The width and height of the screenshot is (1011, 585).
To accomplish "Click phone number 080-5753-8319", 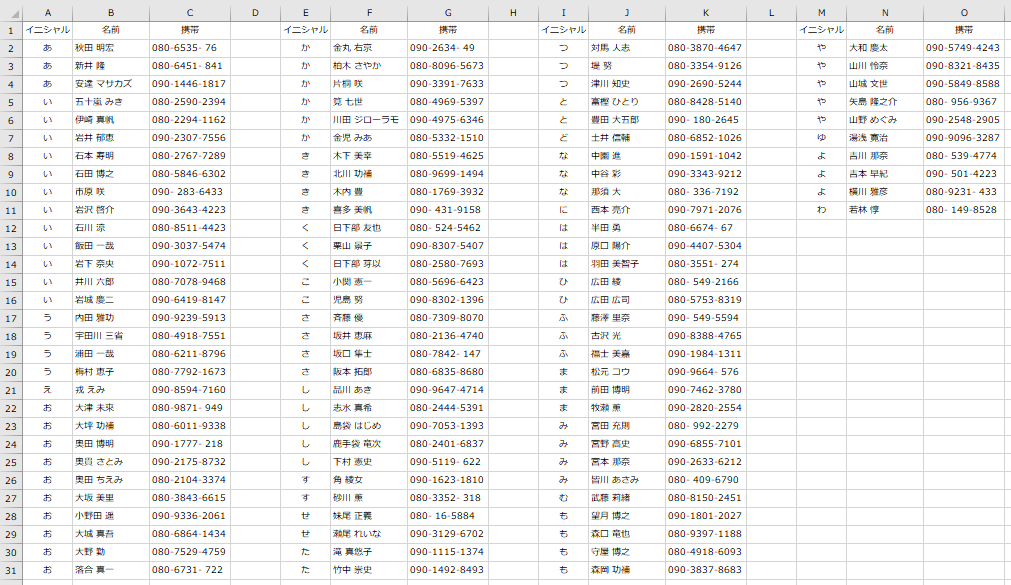I will 706,300.
